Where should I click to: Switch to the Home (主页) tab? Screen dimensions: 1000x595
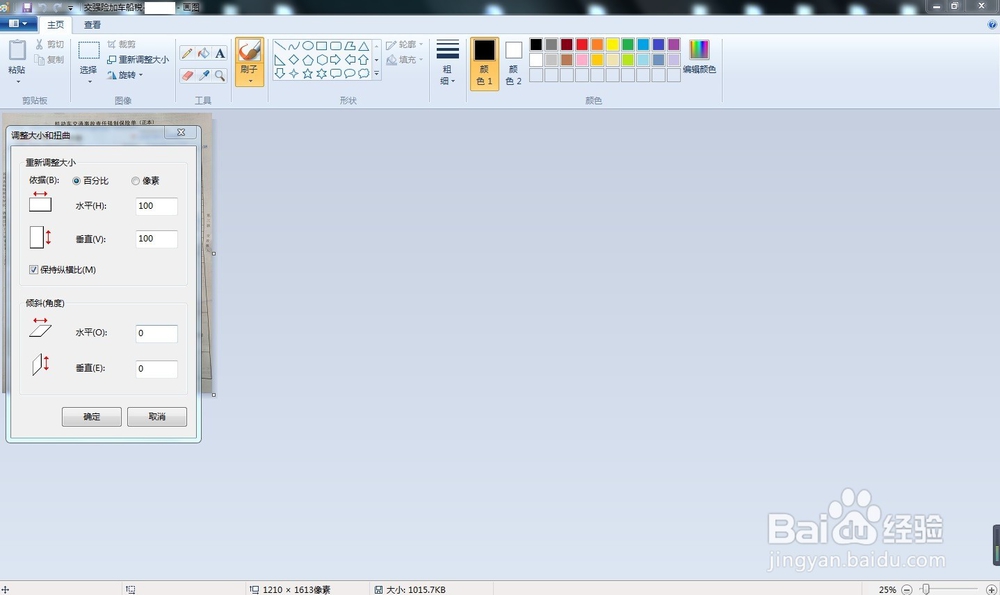(x=55, y=25)
